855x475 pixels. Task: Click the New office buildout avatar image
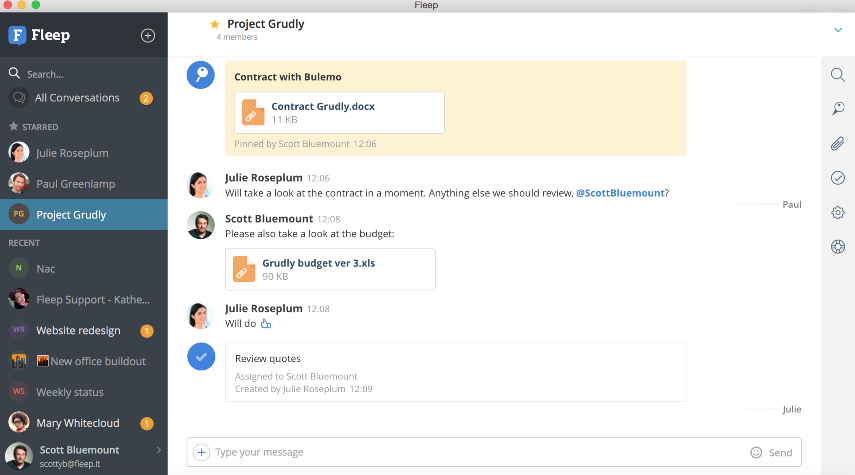click(19, 360)
